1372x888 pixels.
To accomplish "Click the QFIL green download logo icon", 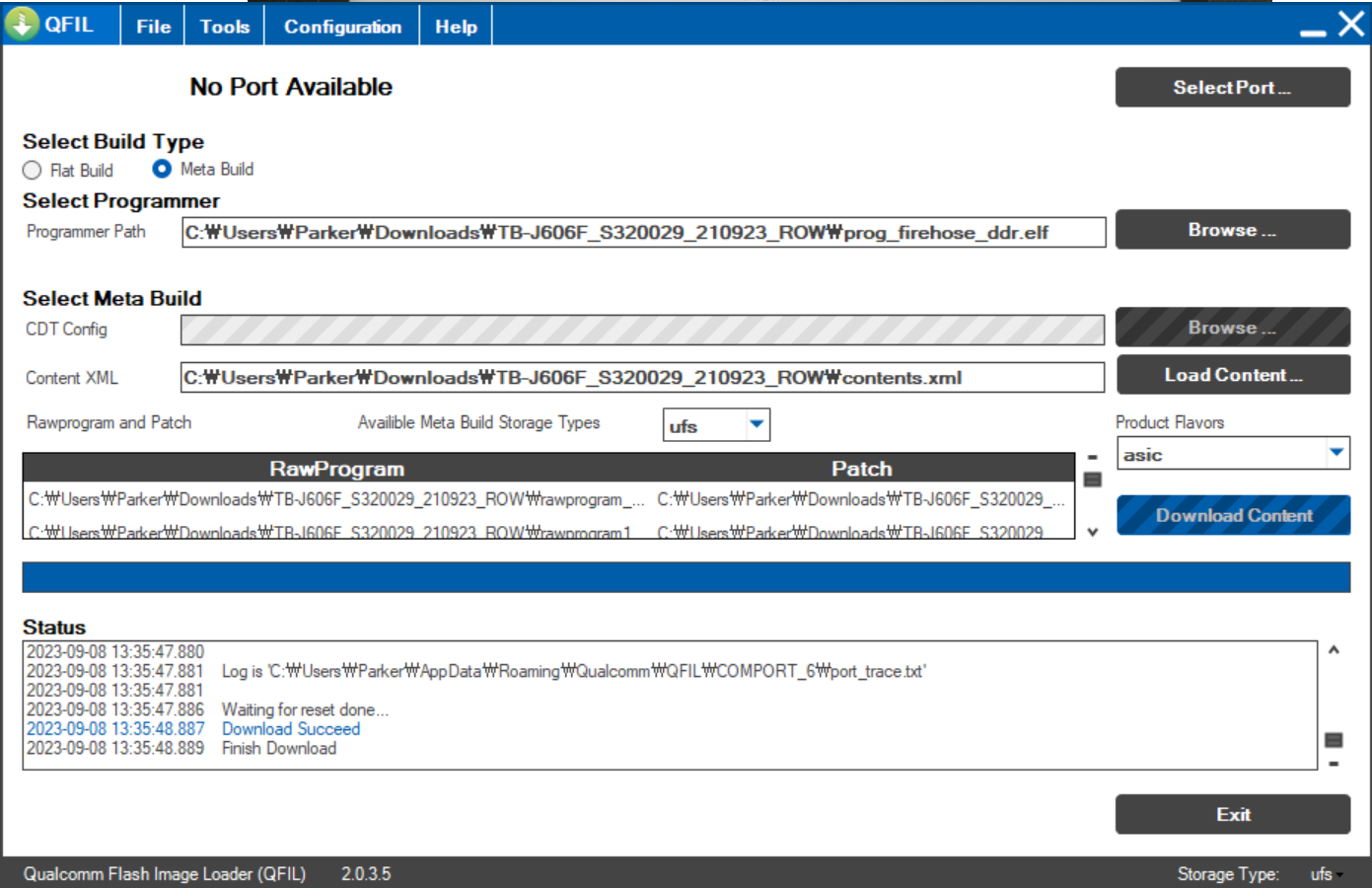I will pyautogui.click(x=22, y=23).
